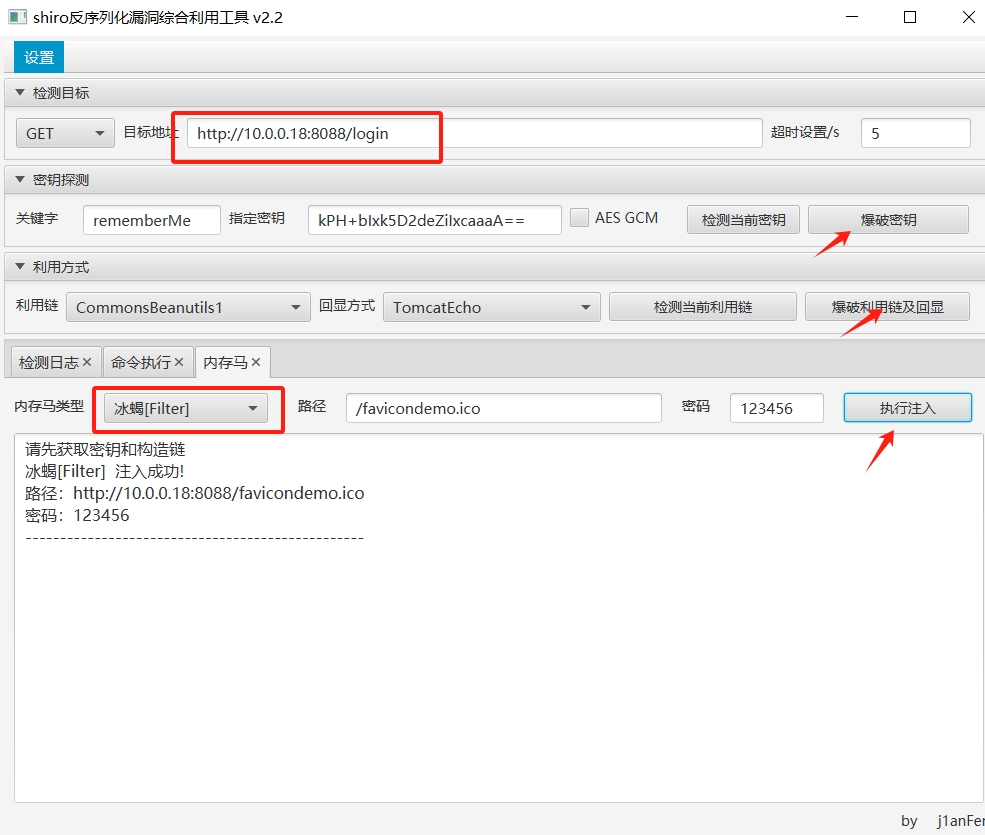Click the log URL http://10.0.0.18:8088/favicondemo.ico
985x835 pixels.
219,493
